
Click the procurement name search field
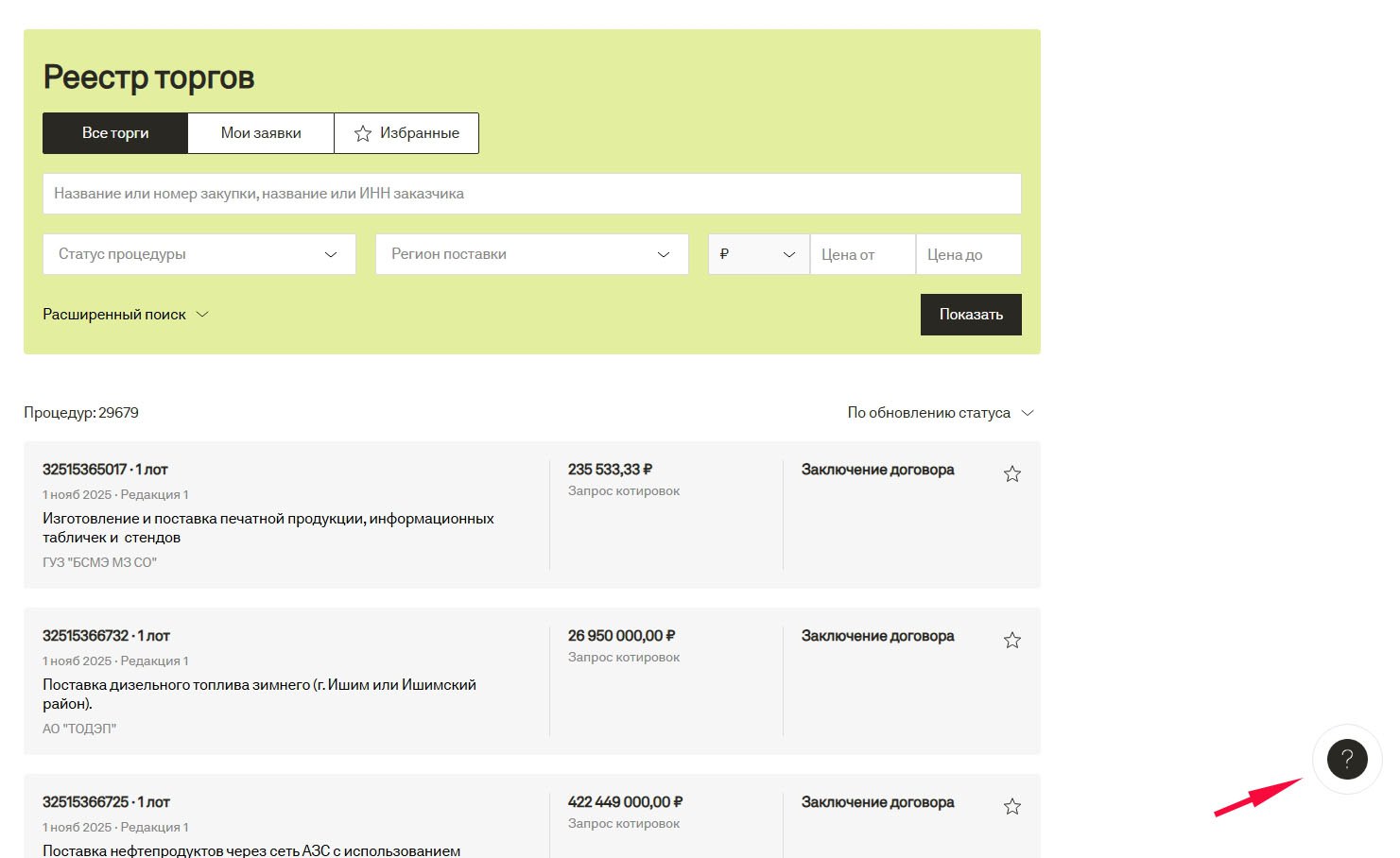pyautogui.click(x=531, y=194)
